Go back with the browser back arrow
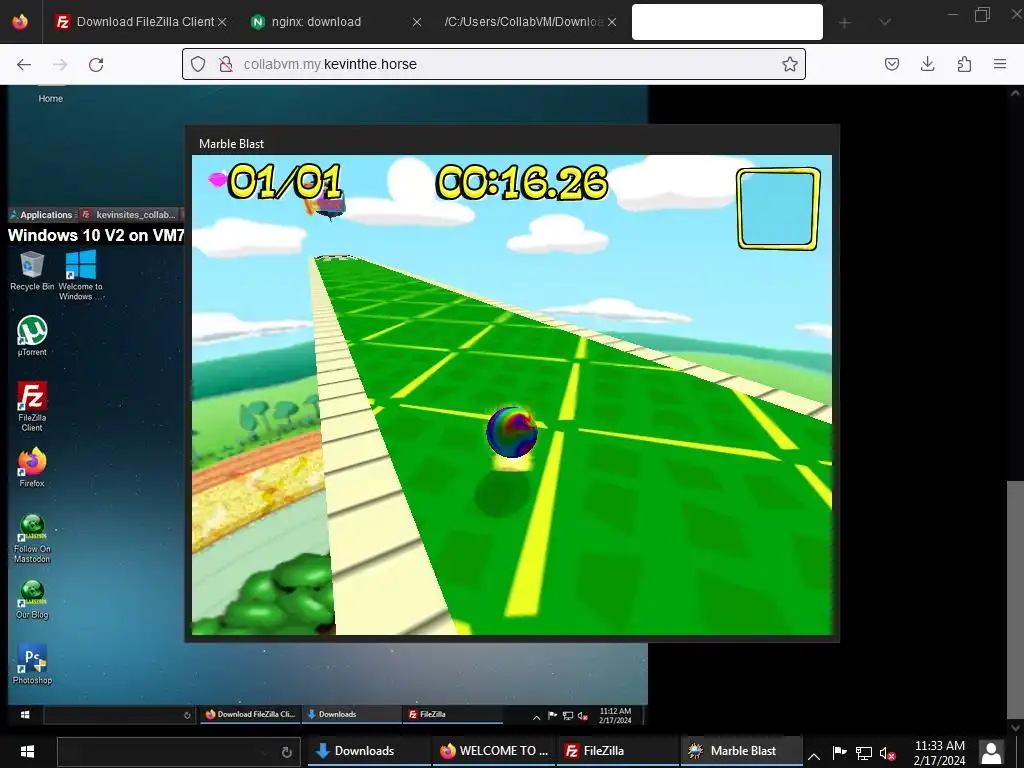1024x768 pixels. click(24, 64)
